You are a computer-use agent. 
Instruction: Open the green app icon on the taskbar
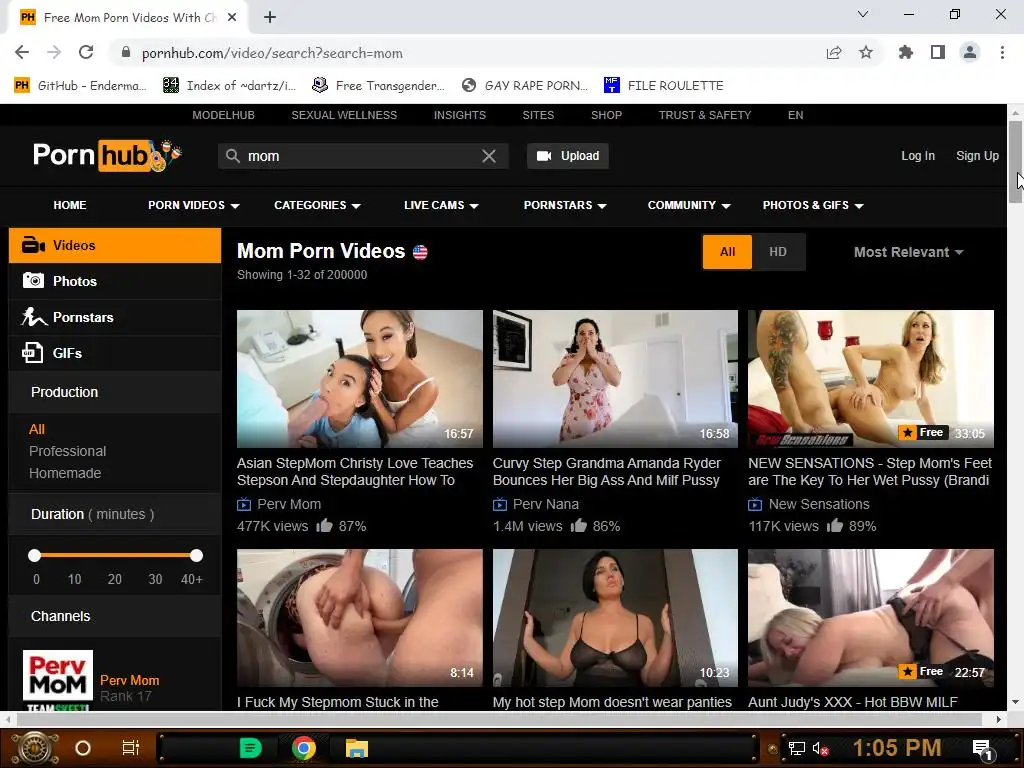coord(251,748)
